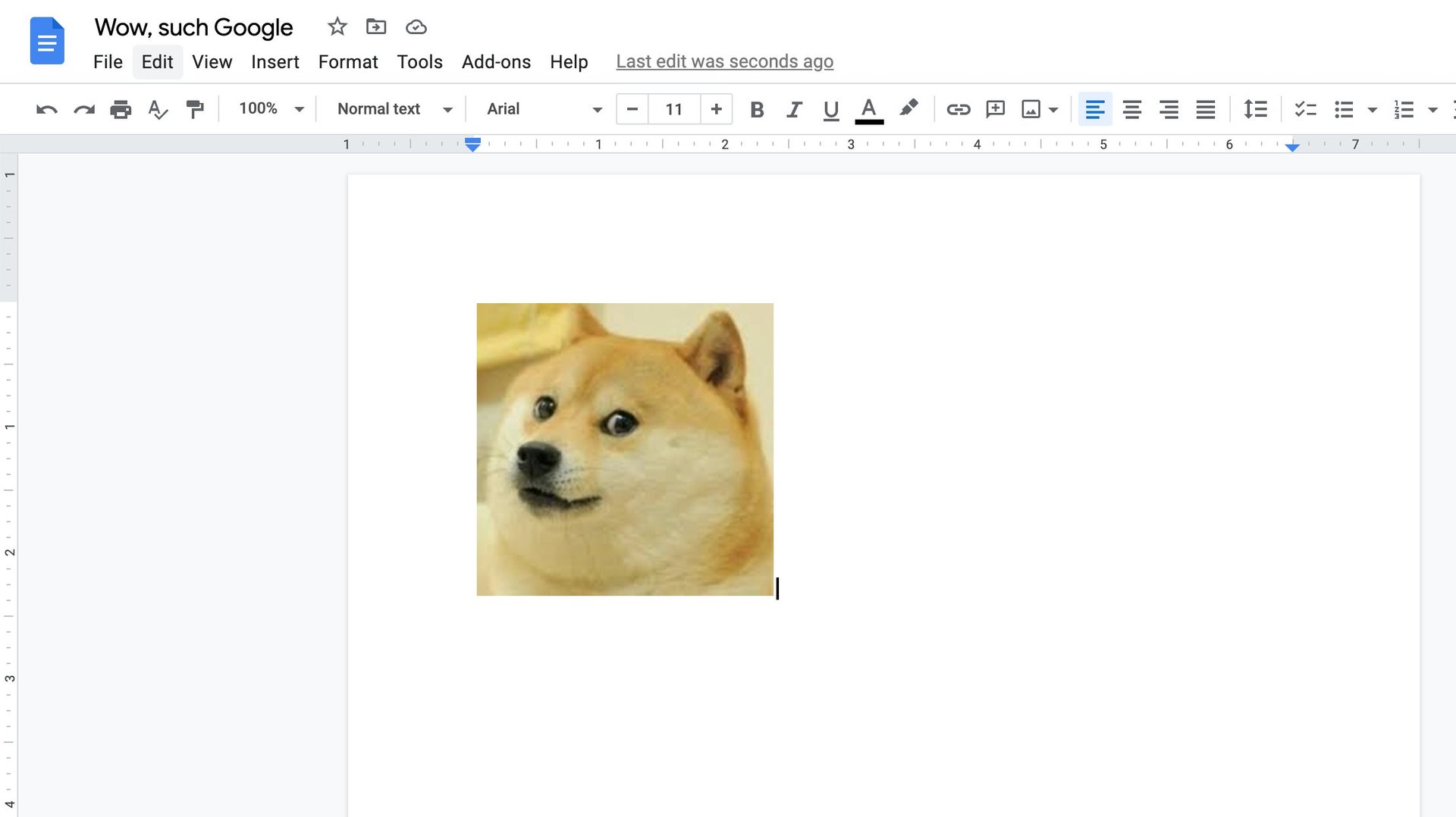Expand bulleted list style options
Screen dimensions: 1456x817
(1372, 110)
